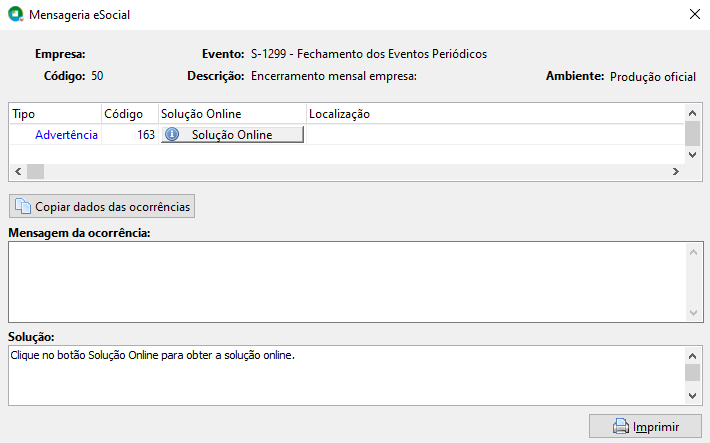Click Solução box scrollbar up arrow

[x=692, y=356]
